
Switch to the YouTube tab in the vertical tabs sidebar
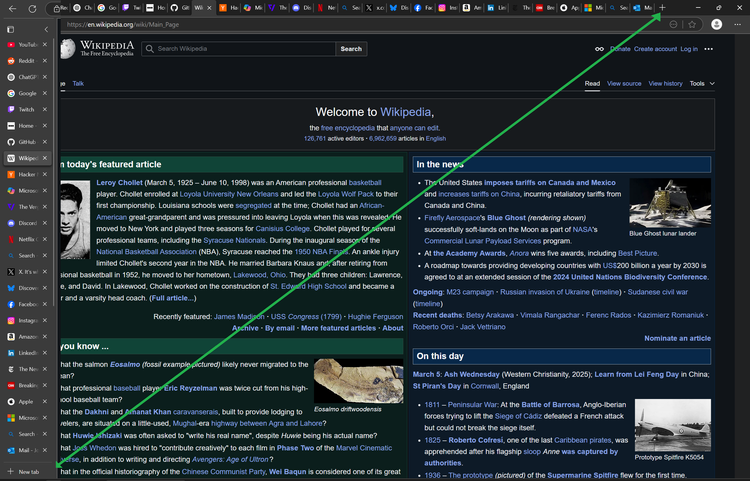tap(24, 44)
